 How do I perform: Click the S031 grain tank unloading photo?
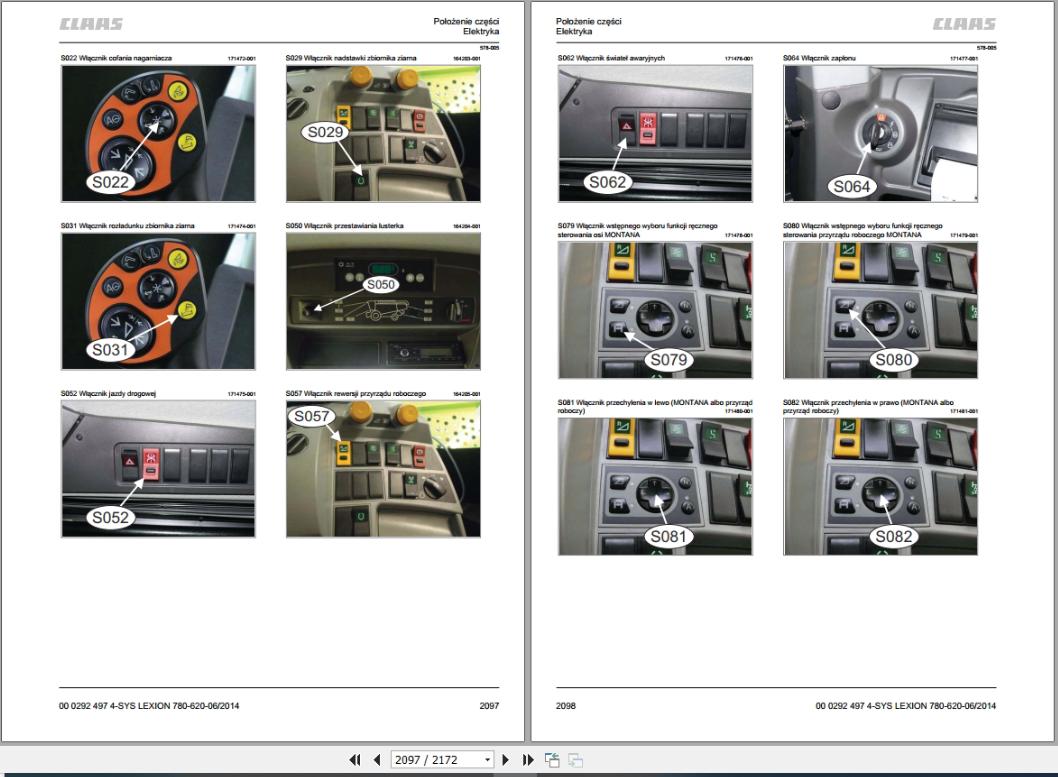159,301
